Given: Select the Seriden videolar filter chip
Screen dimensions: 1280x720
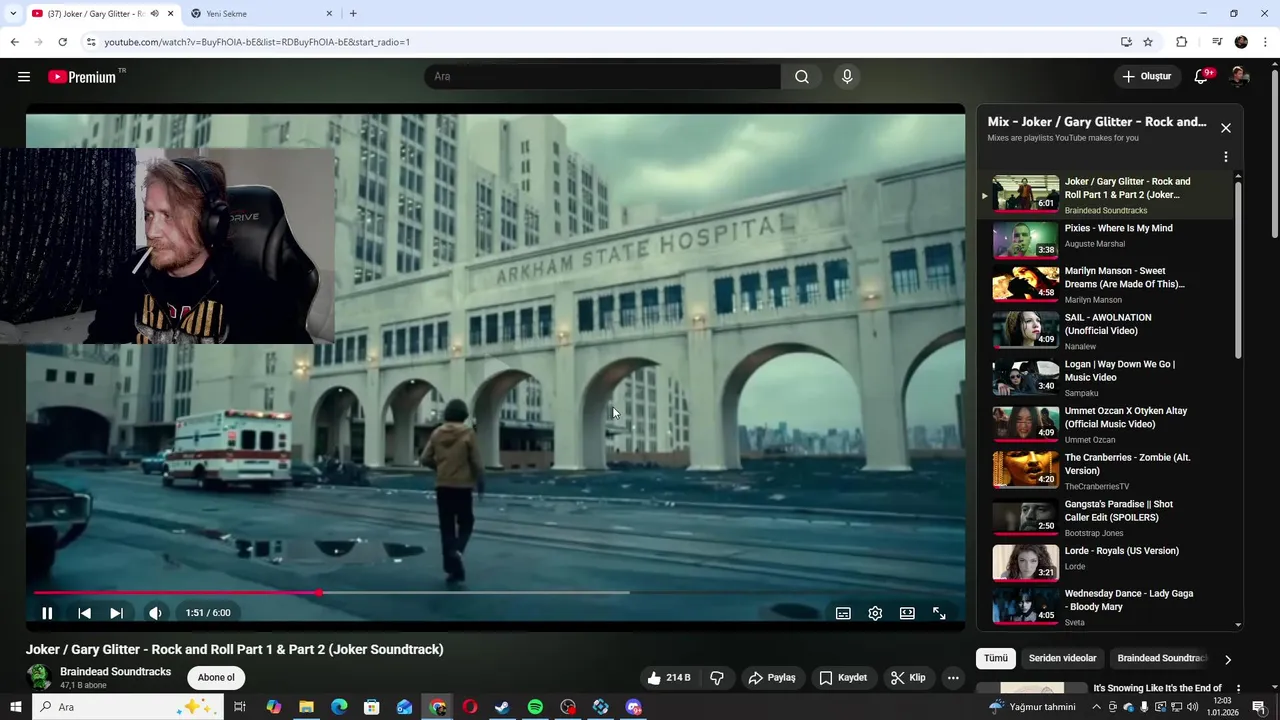Looking at the screenshot, I should 1063,658.
